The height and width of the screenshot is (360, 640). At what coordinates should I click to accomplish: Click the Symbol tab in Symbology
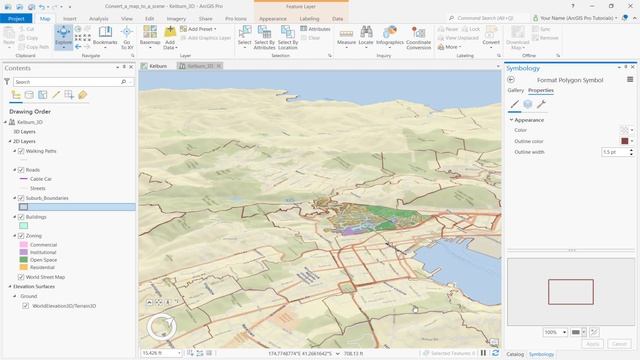click(515, 104)
